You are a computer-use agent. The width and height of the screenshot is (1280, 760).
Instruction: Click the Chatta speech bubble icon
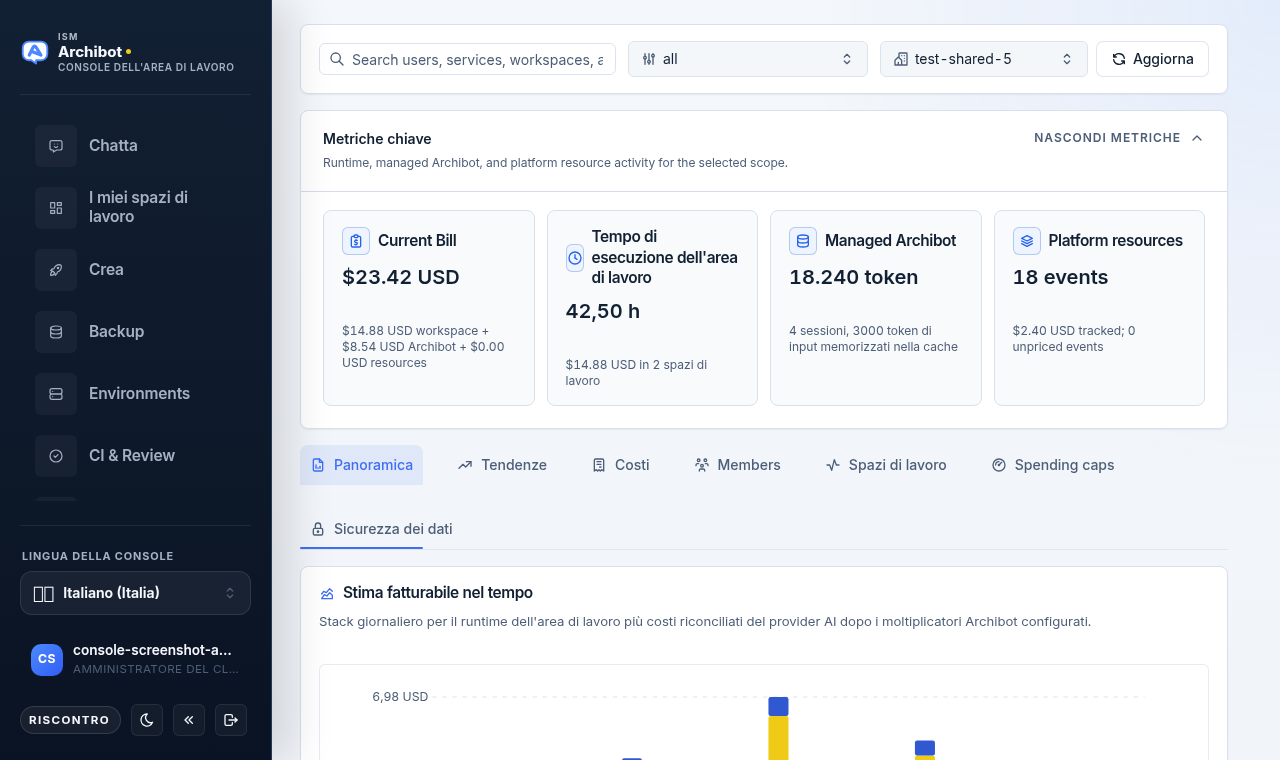pyautogui.click(x=56, y=146)
